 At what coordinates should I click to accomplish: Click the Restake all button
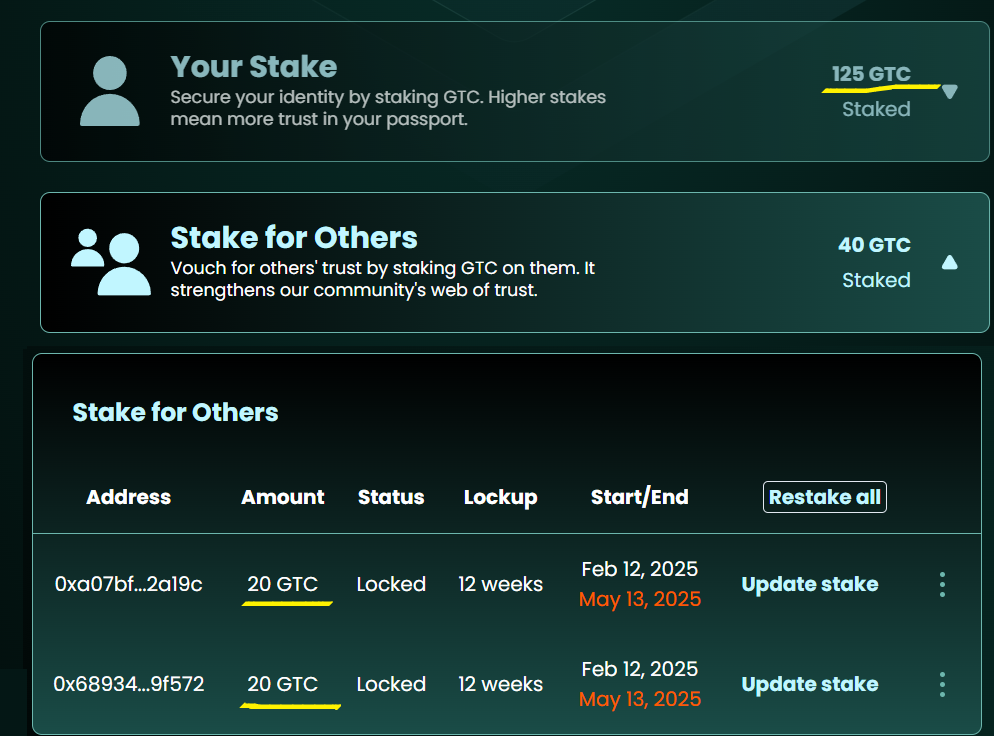tap(825, 497)
